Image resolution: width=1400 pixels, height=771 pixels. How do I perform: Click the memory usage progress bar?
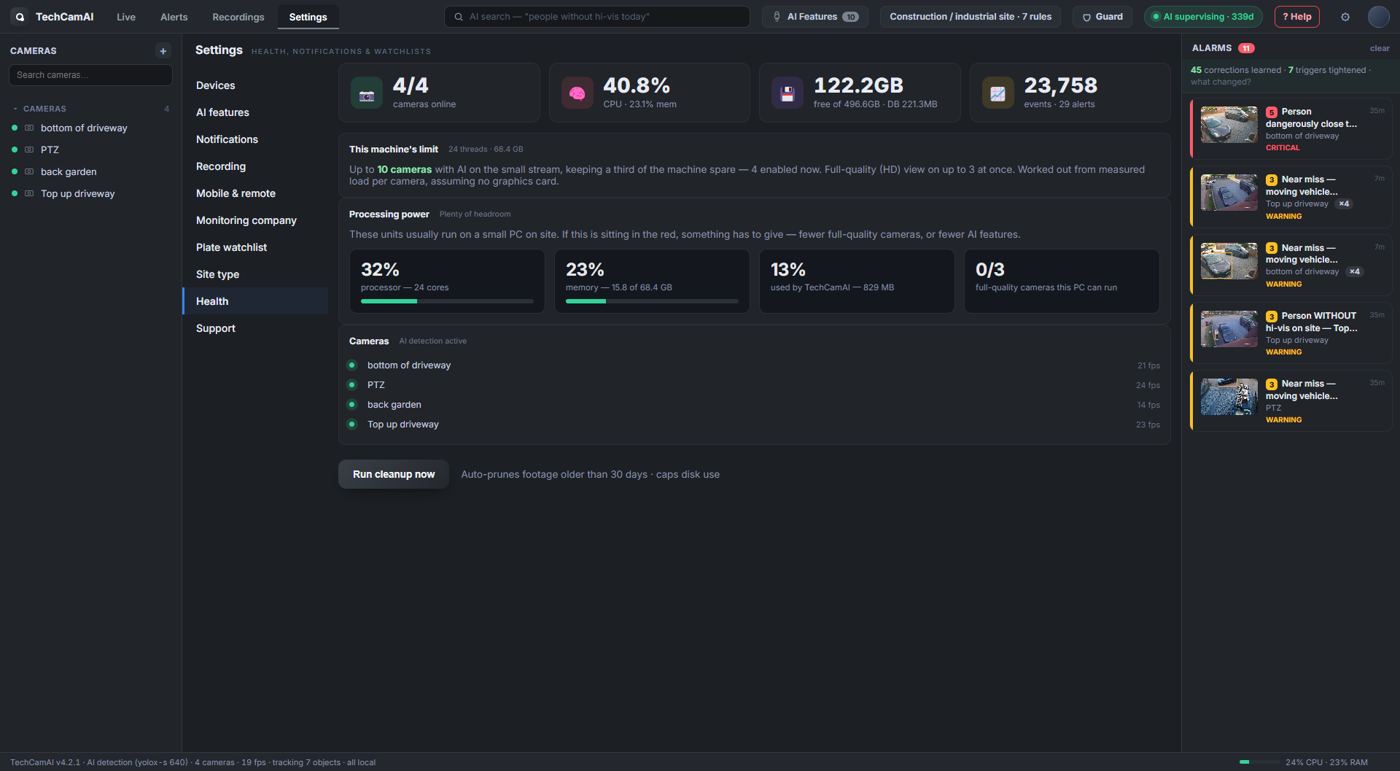point(652,301)
